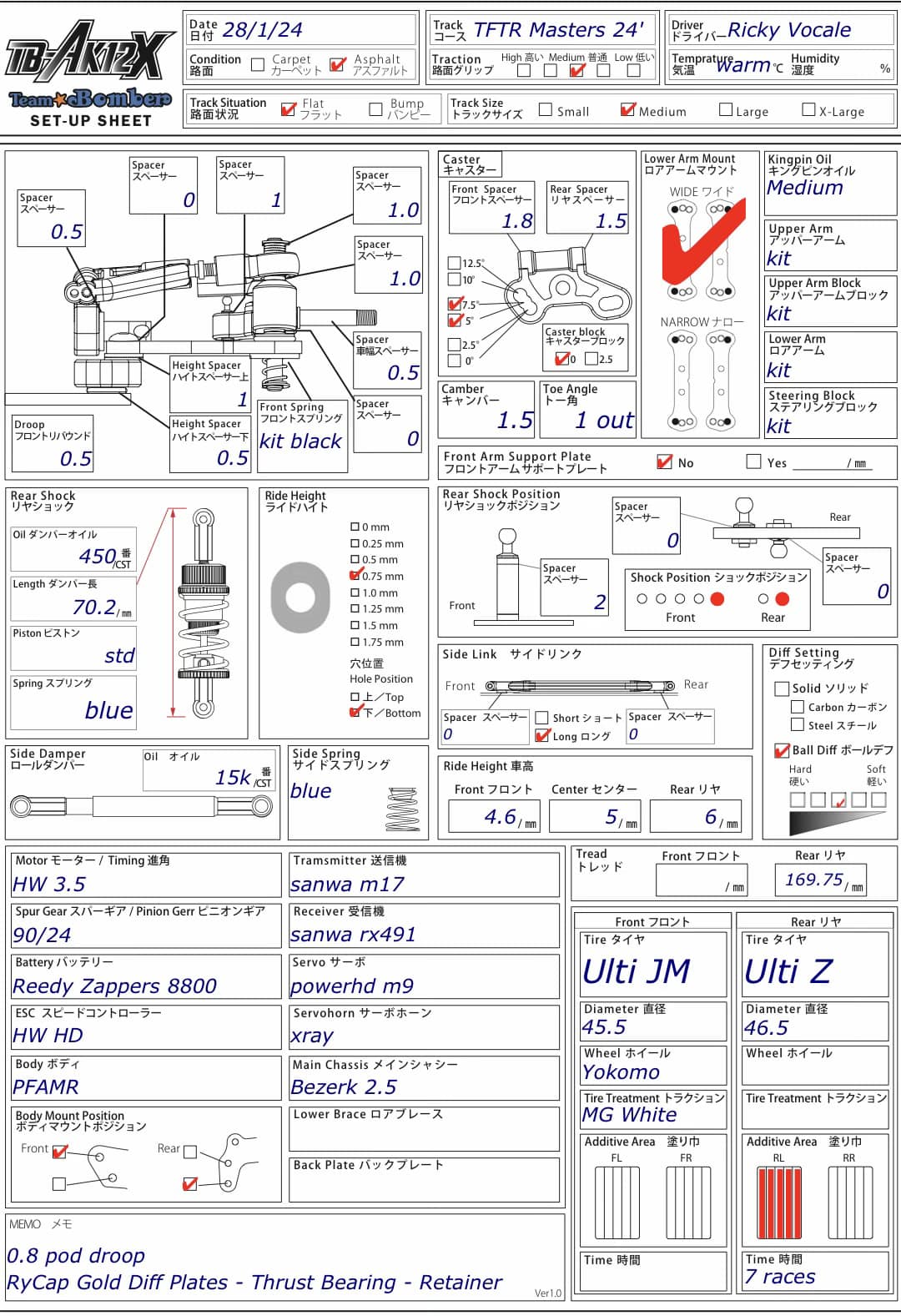Viewport: 901px width, 1316px height.
Task: Select the NARROW lower arm mount diagram
Action: (x=702, y=381)
